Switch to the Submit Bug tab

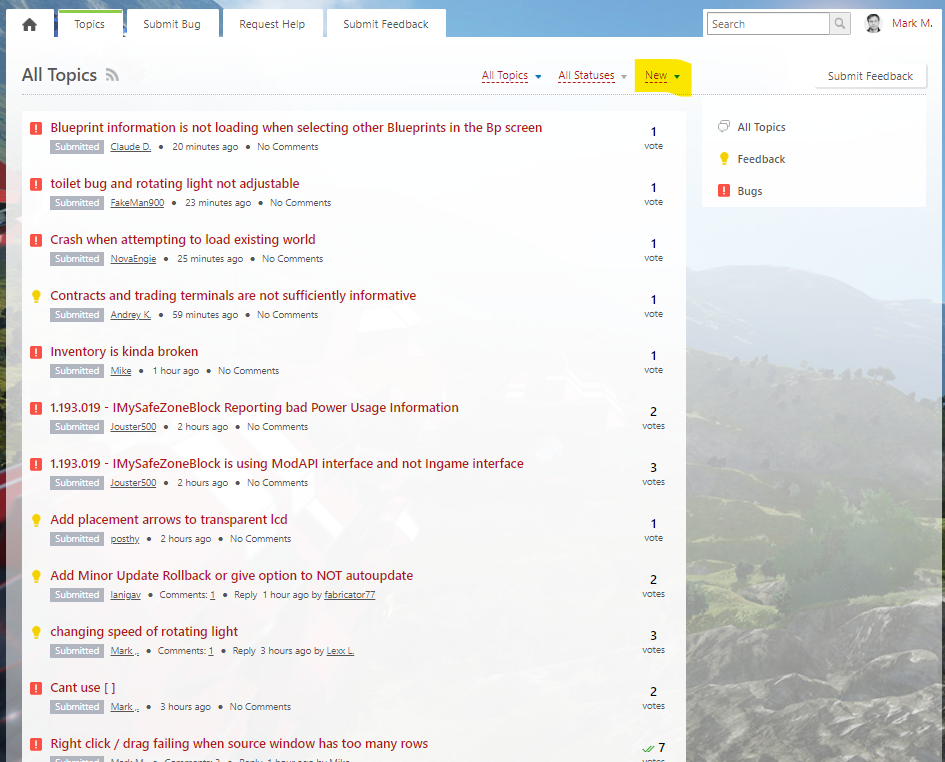click(x=171, y=24)
